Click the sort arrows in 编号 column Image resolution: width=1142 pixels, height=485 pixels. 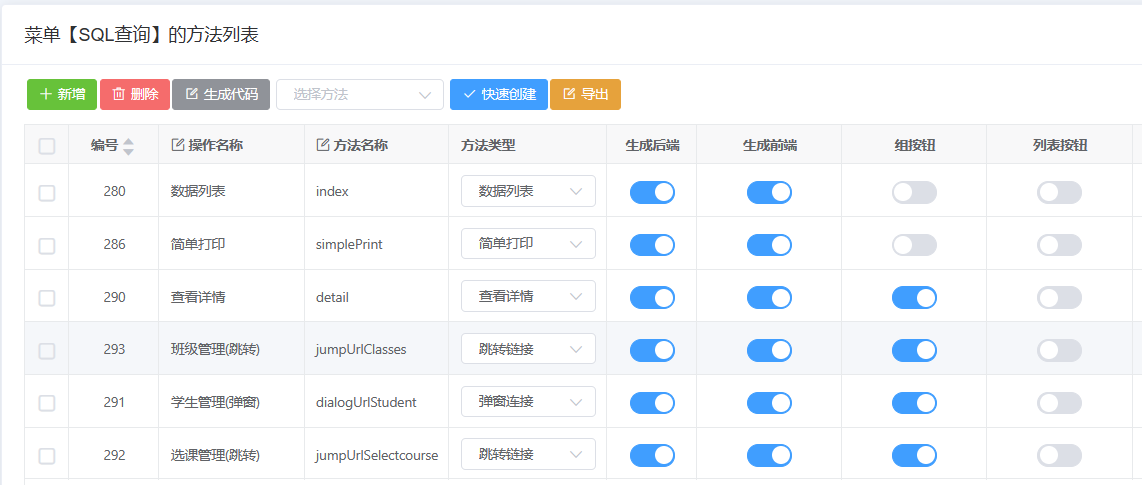(x=128, y=146)
